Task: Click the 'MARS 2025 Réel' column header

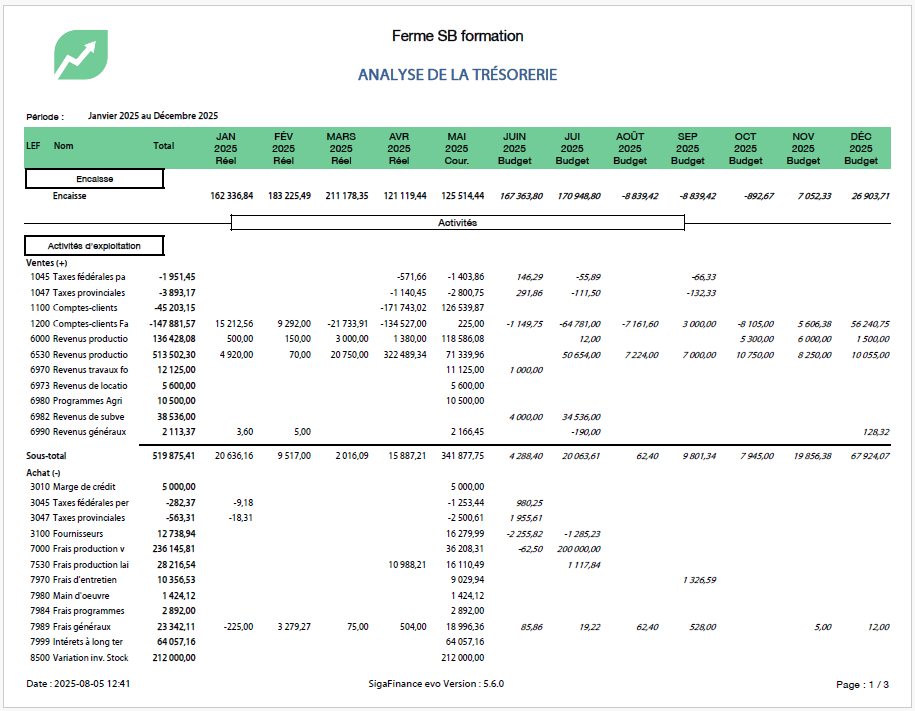Action: (x=341, y=148)
